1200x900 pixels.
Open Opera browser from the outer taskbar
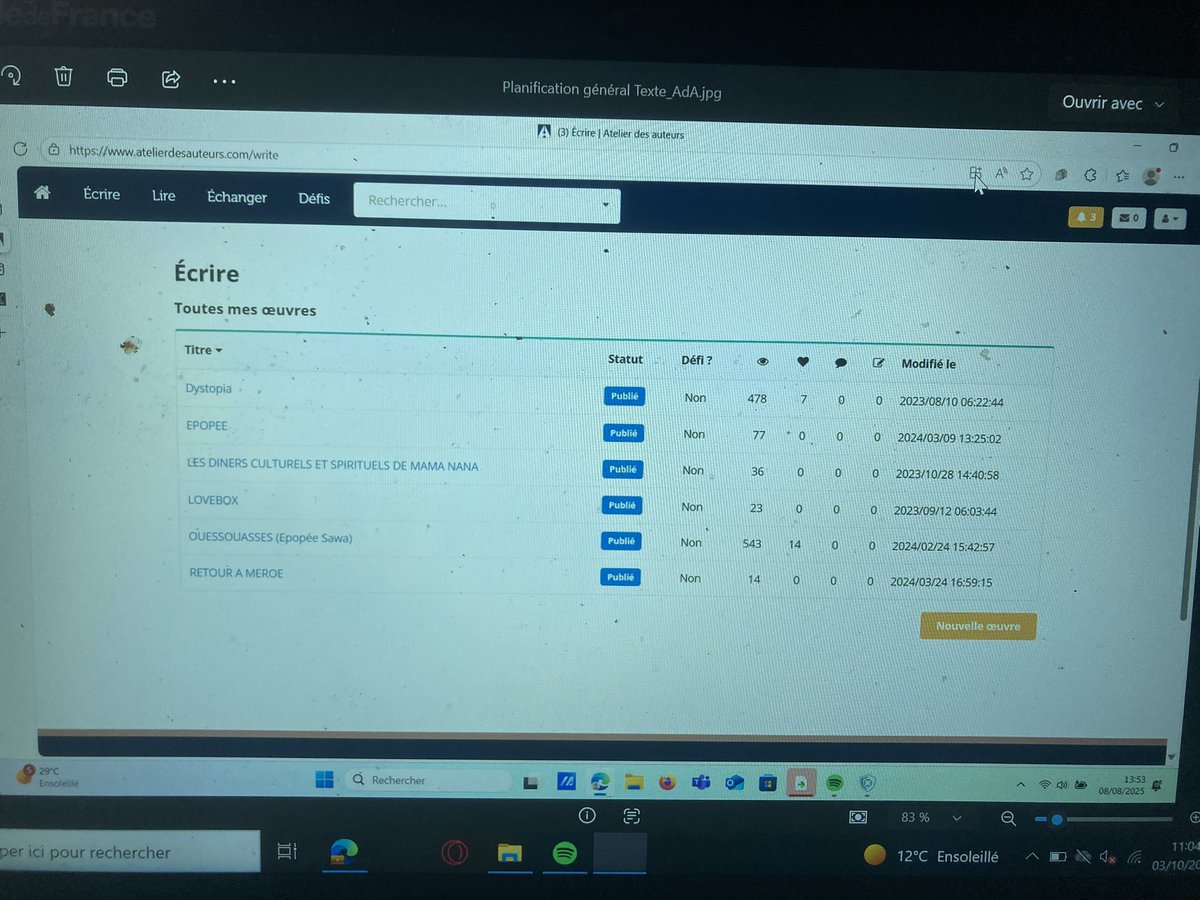click(455, 853)
